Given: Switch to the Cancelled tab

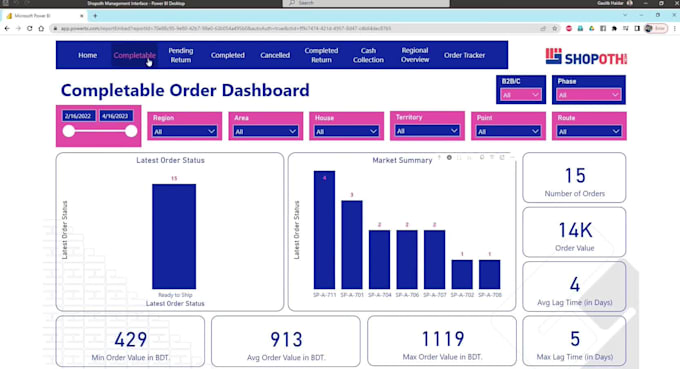Looking at the screenshot, I should pyautogui.click(x=275, y=55).
